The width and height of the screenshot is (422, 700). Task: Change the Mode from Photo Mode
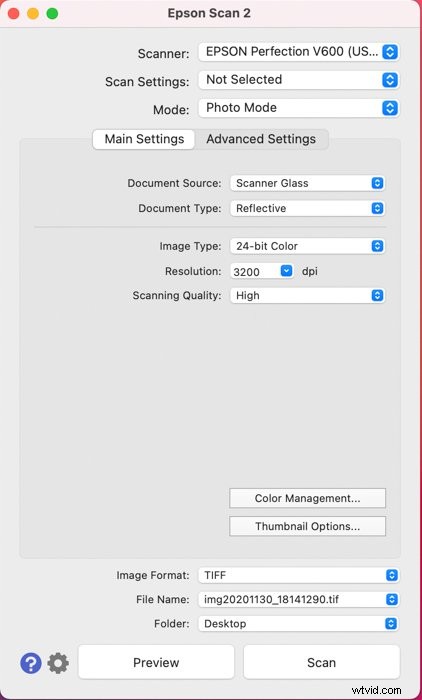click(x=299, y=108)
